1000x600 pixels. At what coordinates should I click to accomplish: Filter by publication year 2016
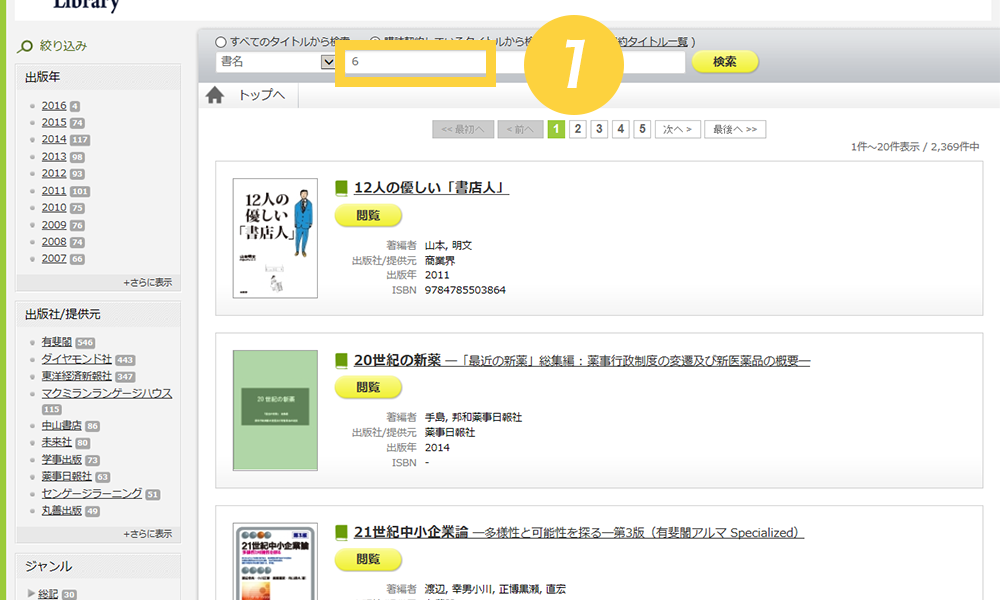(54, 106)
